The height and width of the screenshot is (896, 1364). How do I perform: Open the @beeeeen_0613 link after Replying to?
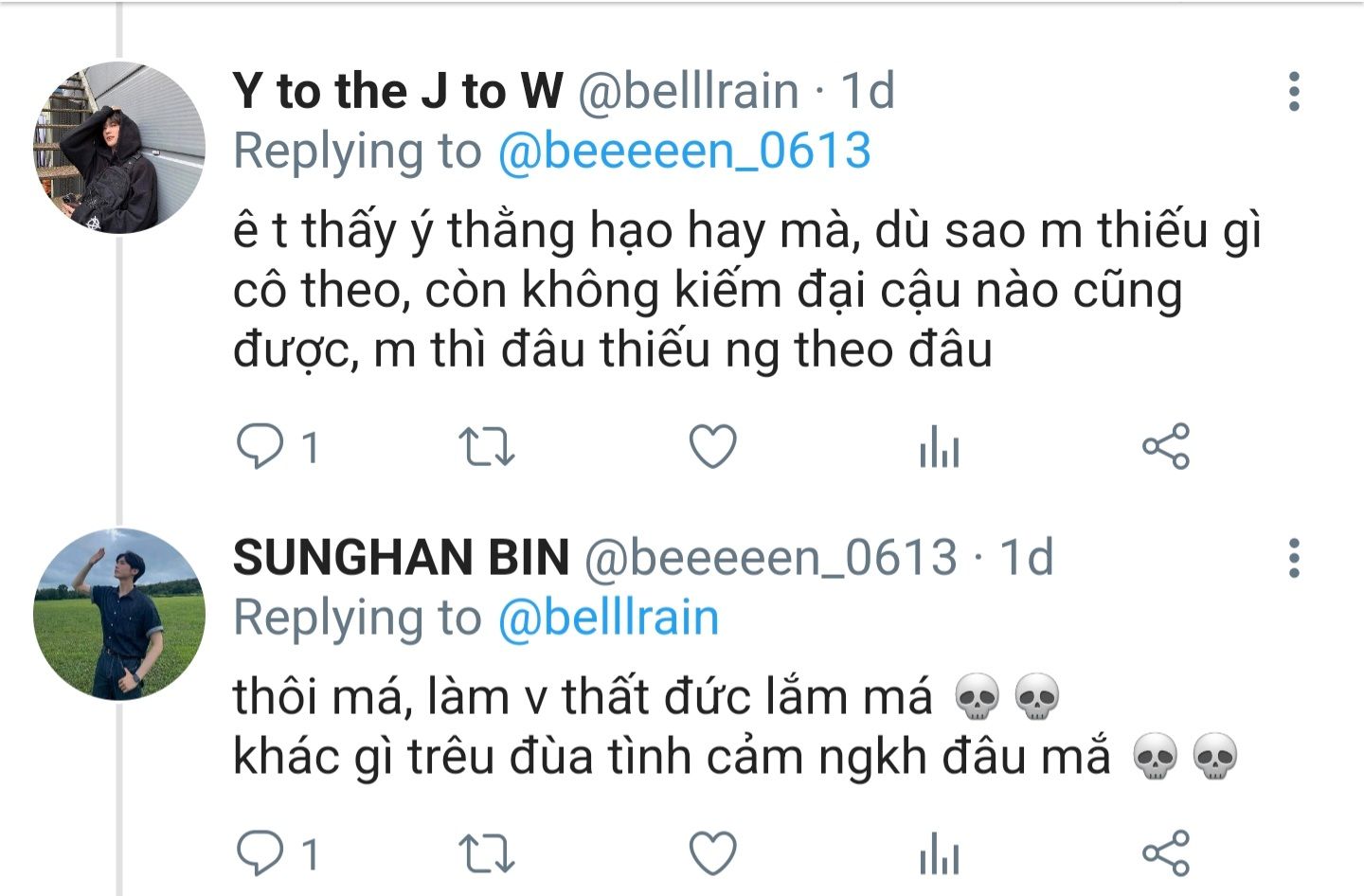[x=684, y=152]
